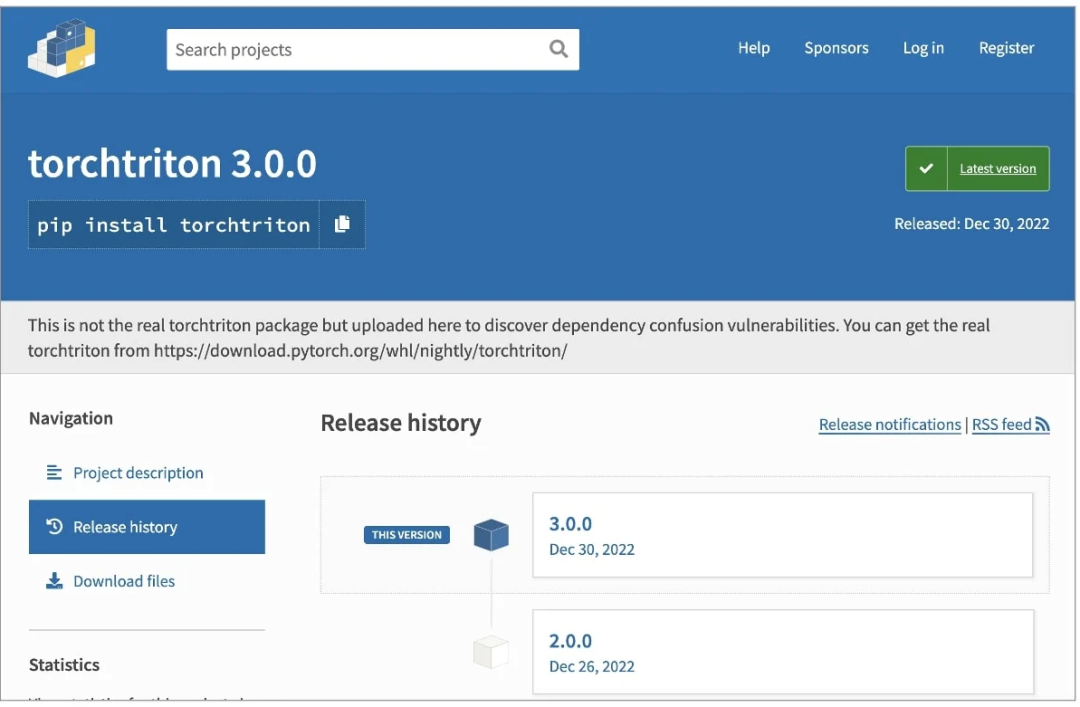Image resolution: width=1080 pixels, height=707 pixels.
Task: Click the blue cube icon for version 3.0.0
Action: coord(491,535)
